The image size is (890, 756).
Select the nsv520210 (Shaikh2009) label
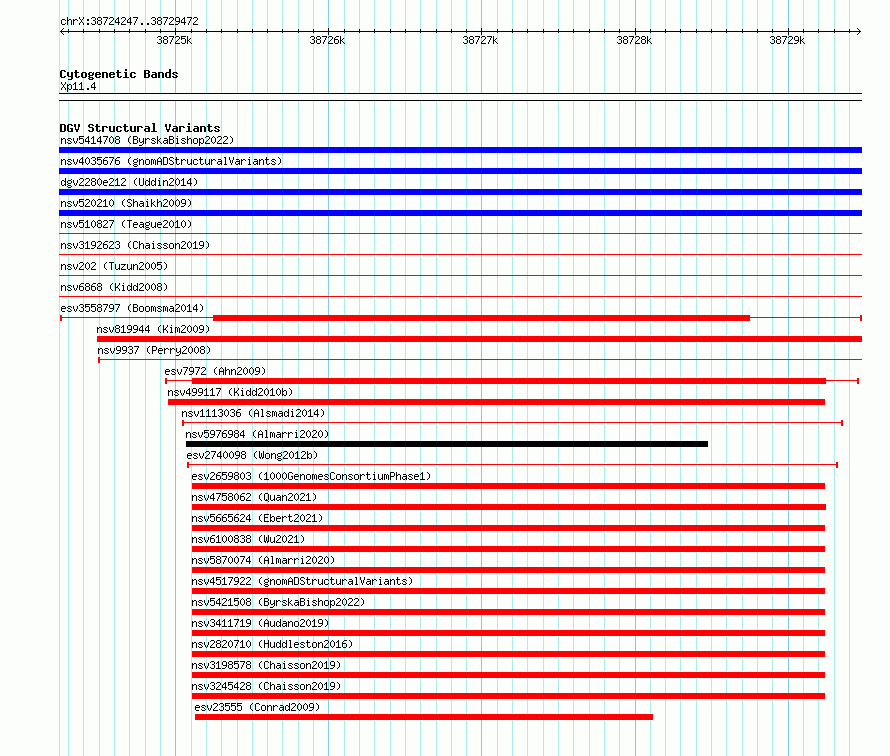pos(126,203)
